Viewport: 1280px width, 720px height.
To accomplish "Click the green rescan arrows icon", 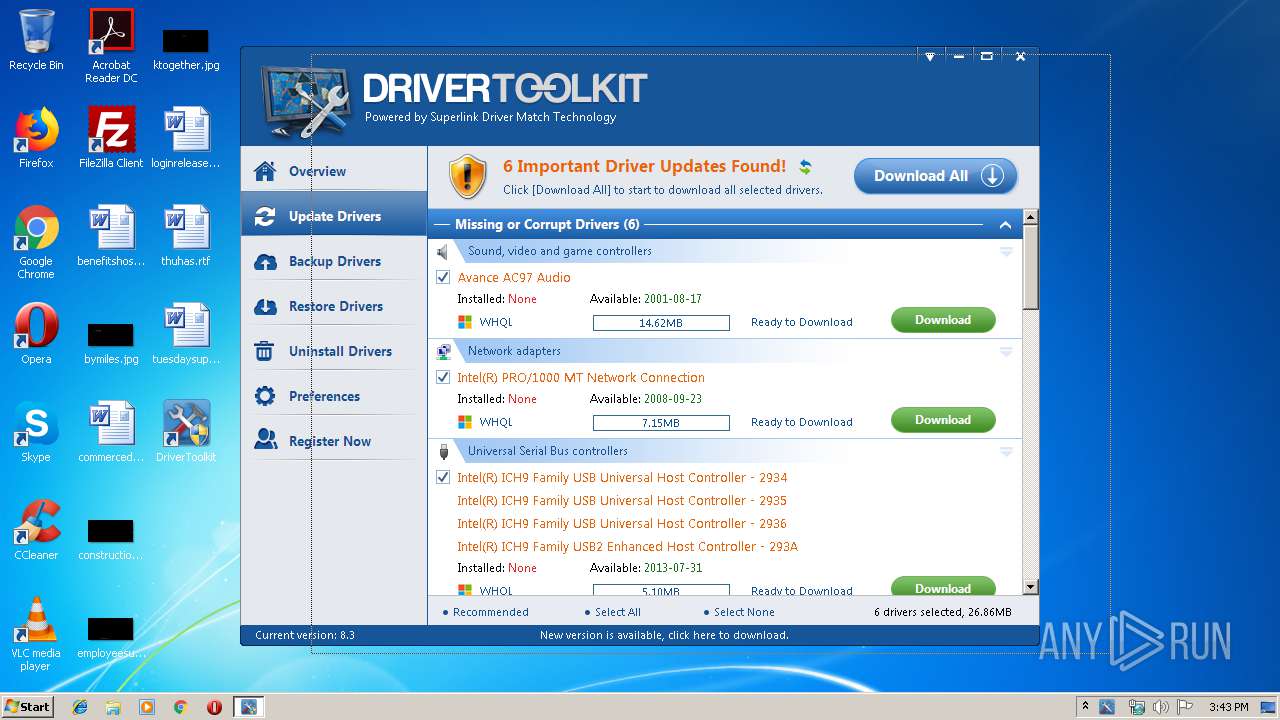I will coord(805,167).
